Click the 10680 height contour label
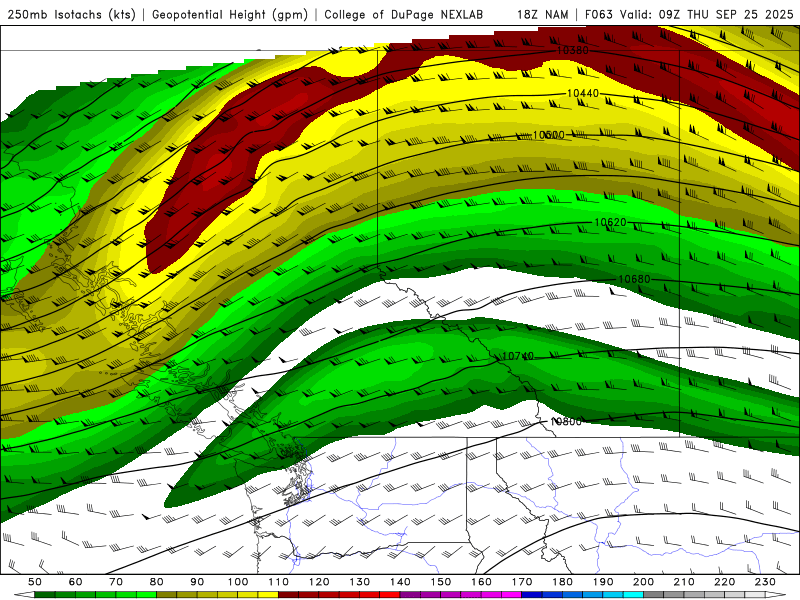Image resolution: width=800 pixels, height=600 pixels. 634,279
